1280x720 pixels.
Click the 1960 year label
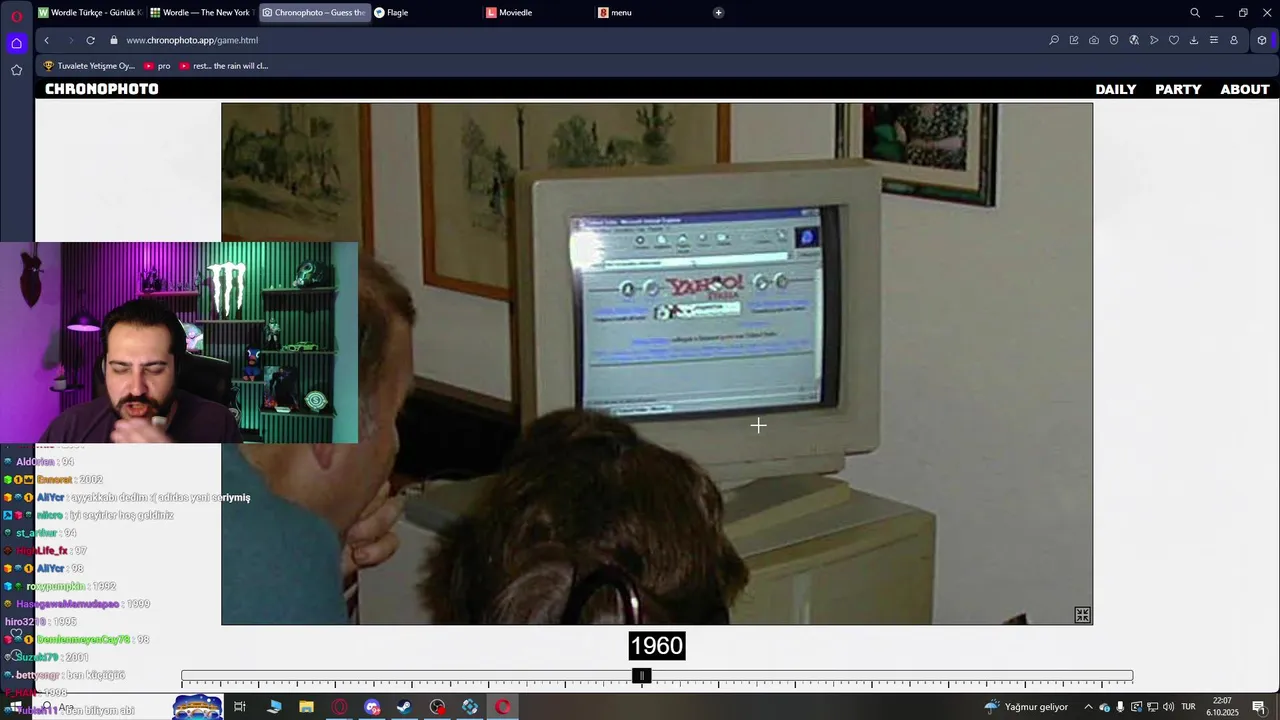(656, 646)
